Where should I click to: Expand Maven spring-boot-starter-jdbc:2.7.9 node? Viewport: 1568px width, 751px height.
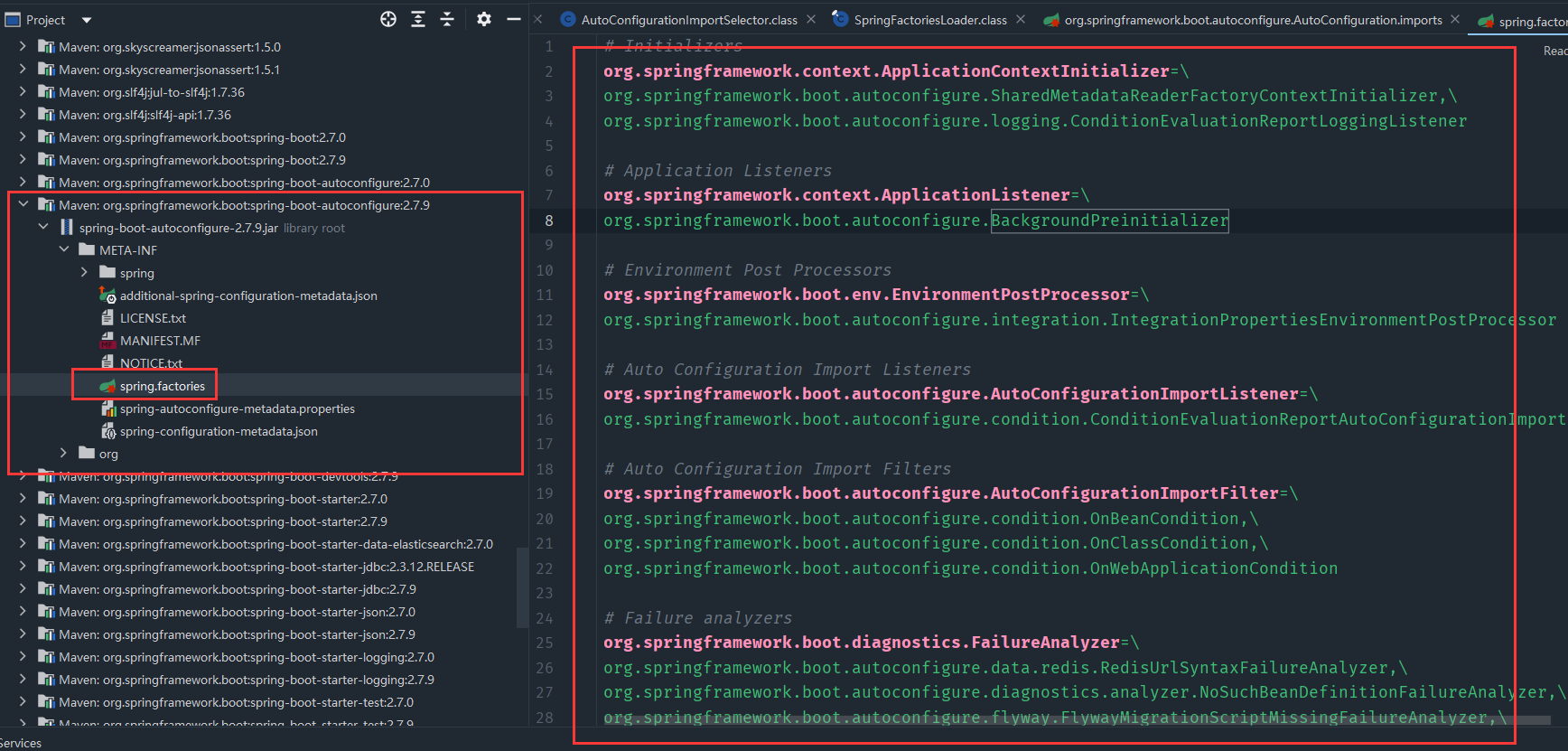(23, 588)
